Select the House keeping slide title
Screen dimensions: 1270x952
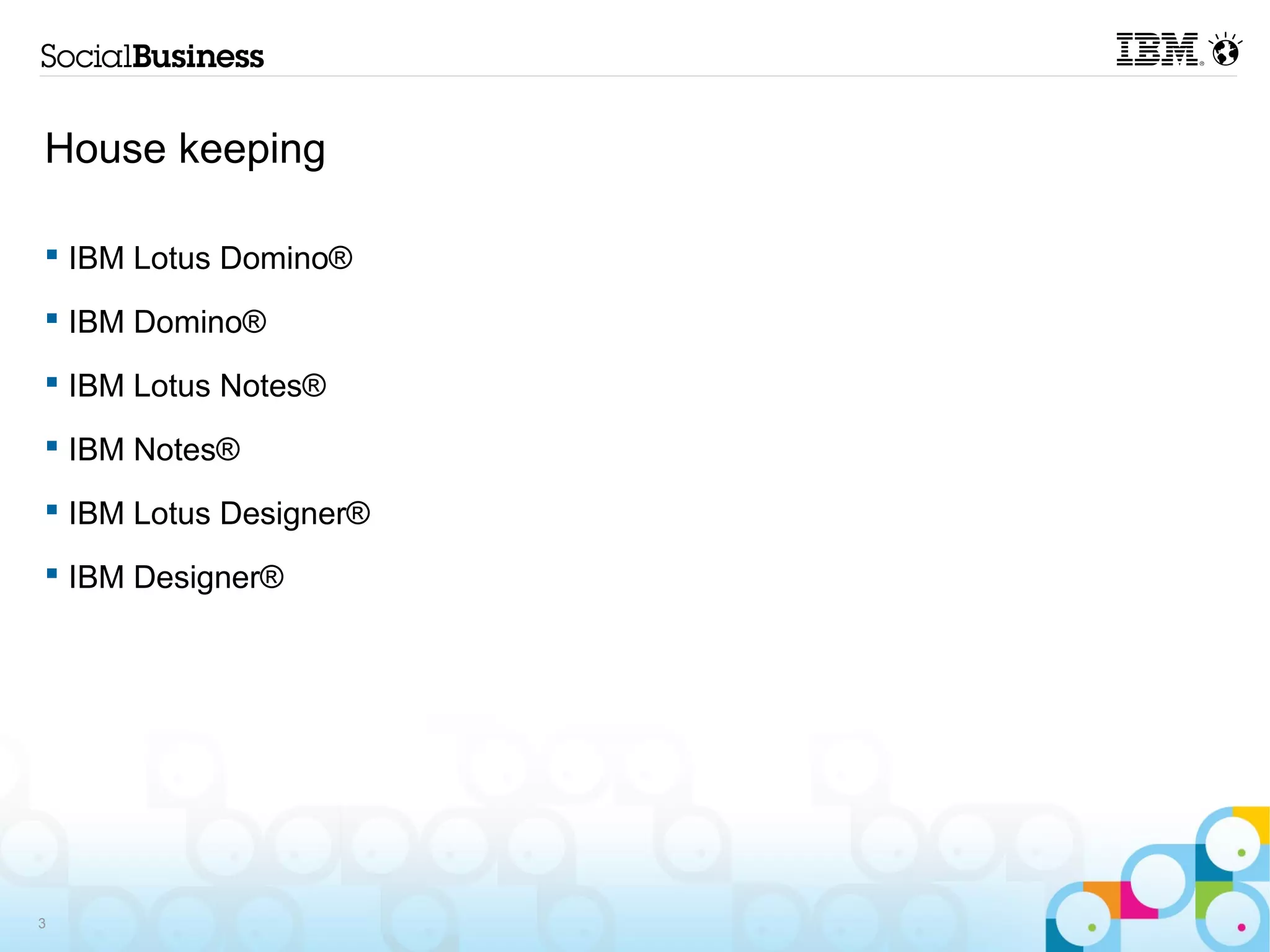(185, 149)
